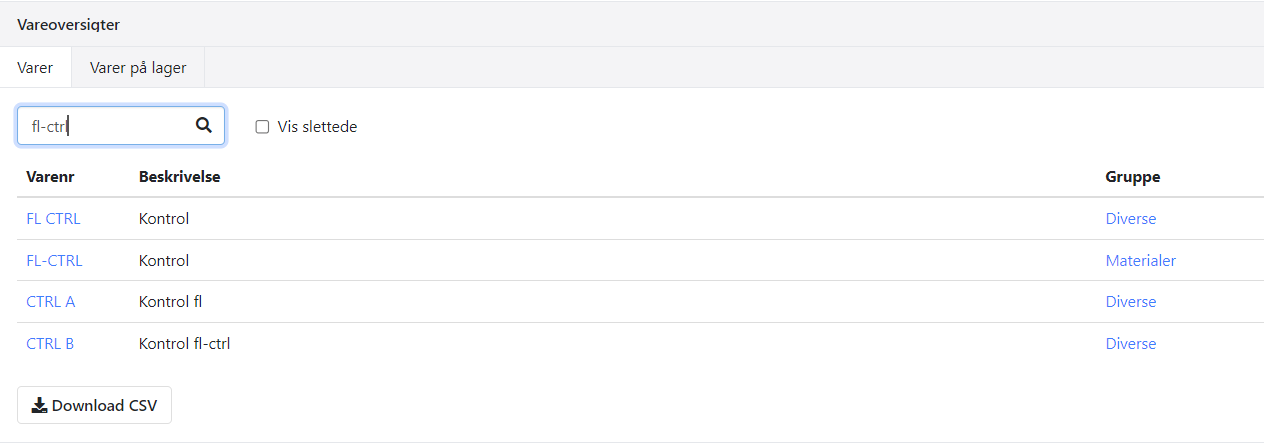The image size is (1264, 443).
Task: Click Diverse group in CTRL B row
Action: 1130,344
